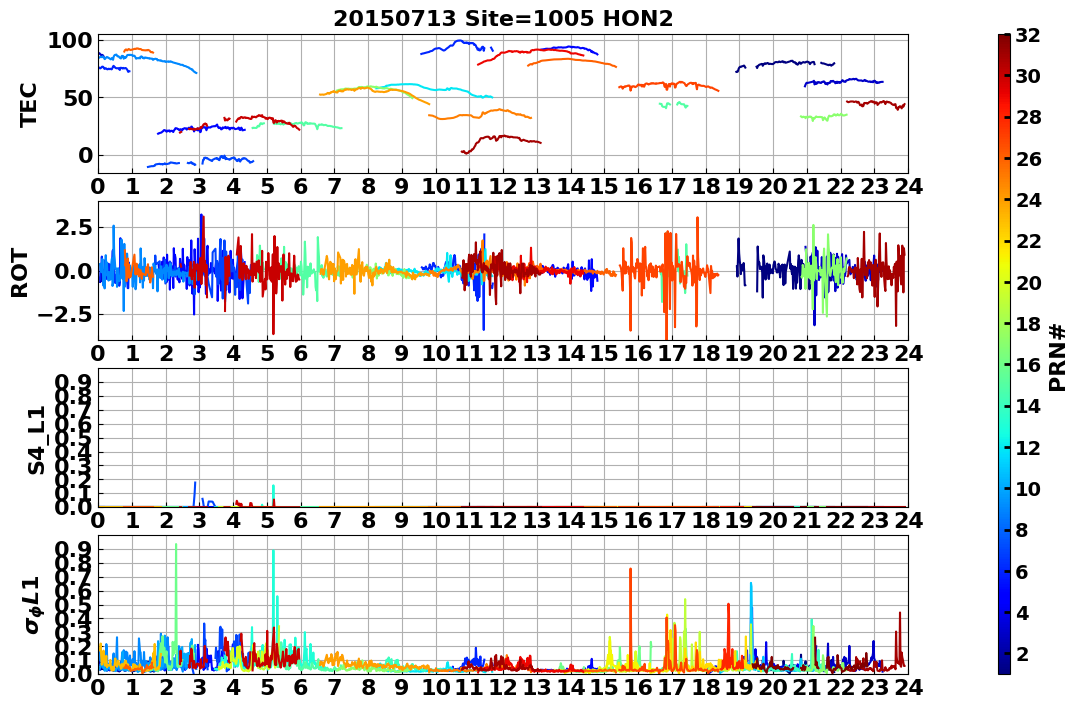Click the hour 2 x-tick under the σφL1 panel

tap(166, 687)
